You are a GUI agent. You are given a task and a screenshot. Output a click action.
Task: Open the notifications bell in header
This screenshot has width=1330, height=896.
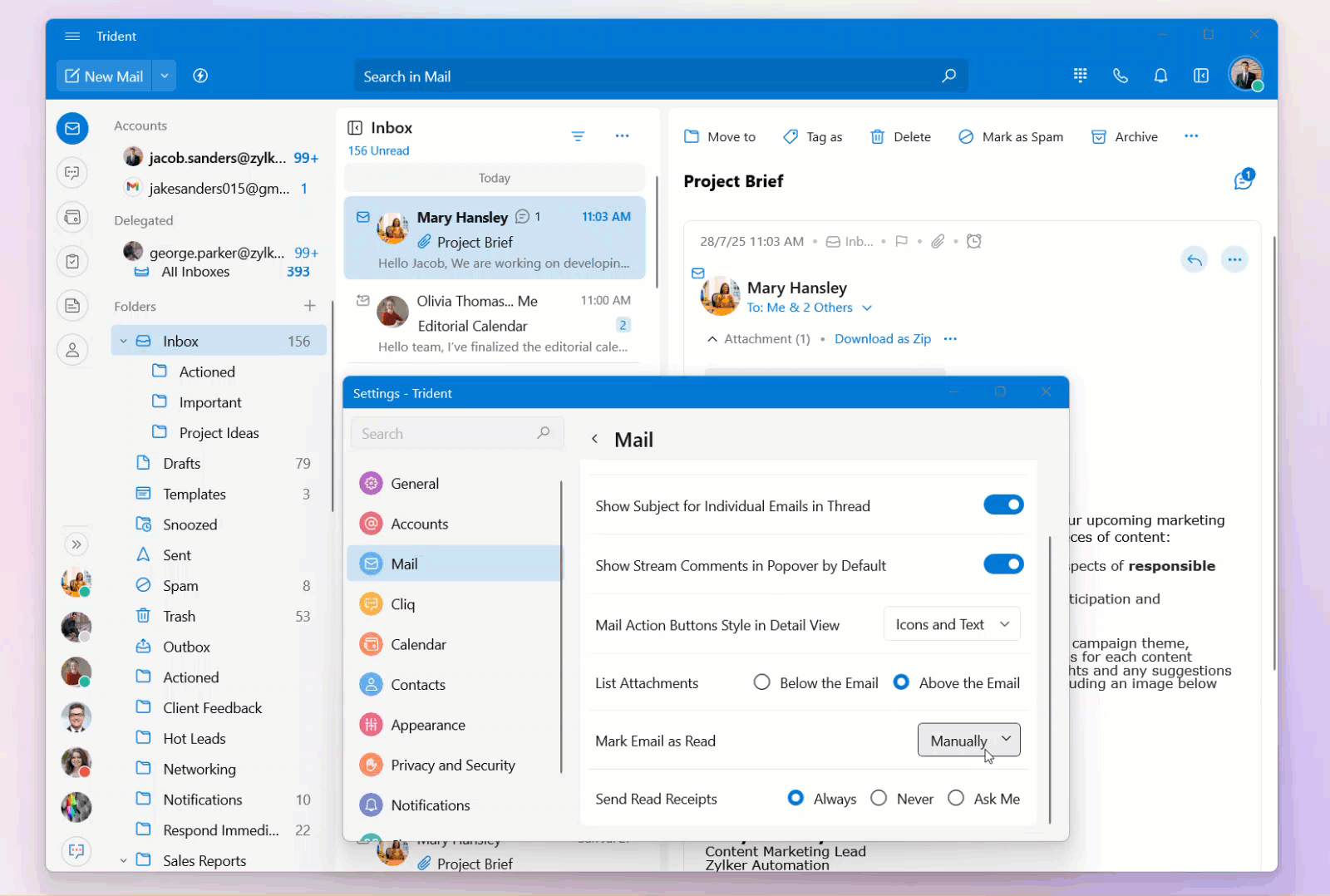pyautogui.click(x=1160, y=76)
